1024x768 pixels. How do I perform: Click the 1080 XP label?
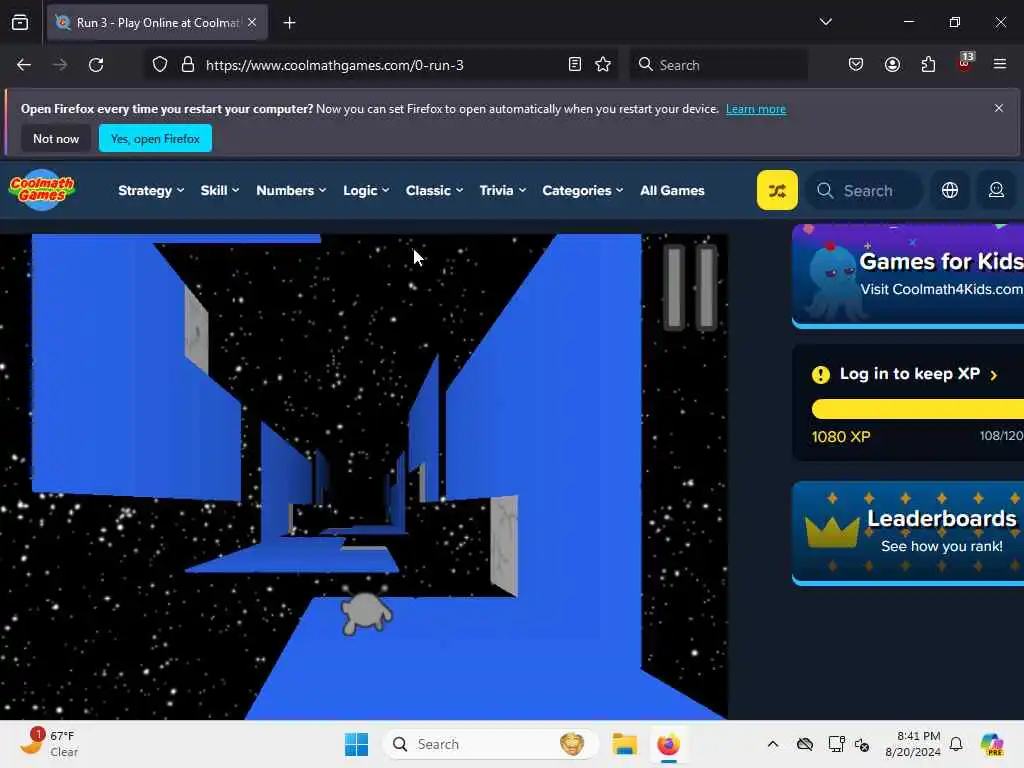click(x=840, y=436)
